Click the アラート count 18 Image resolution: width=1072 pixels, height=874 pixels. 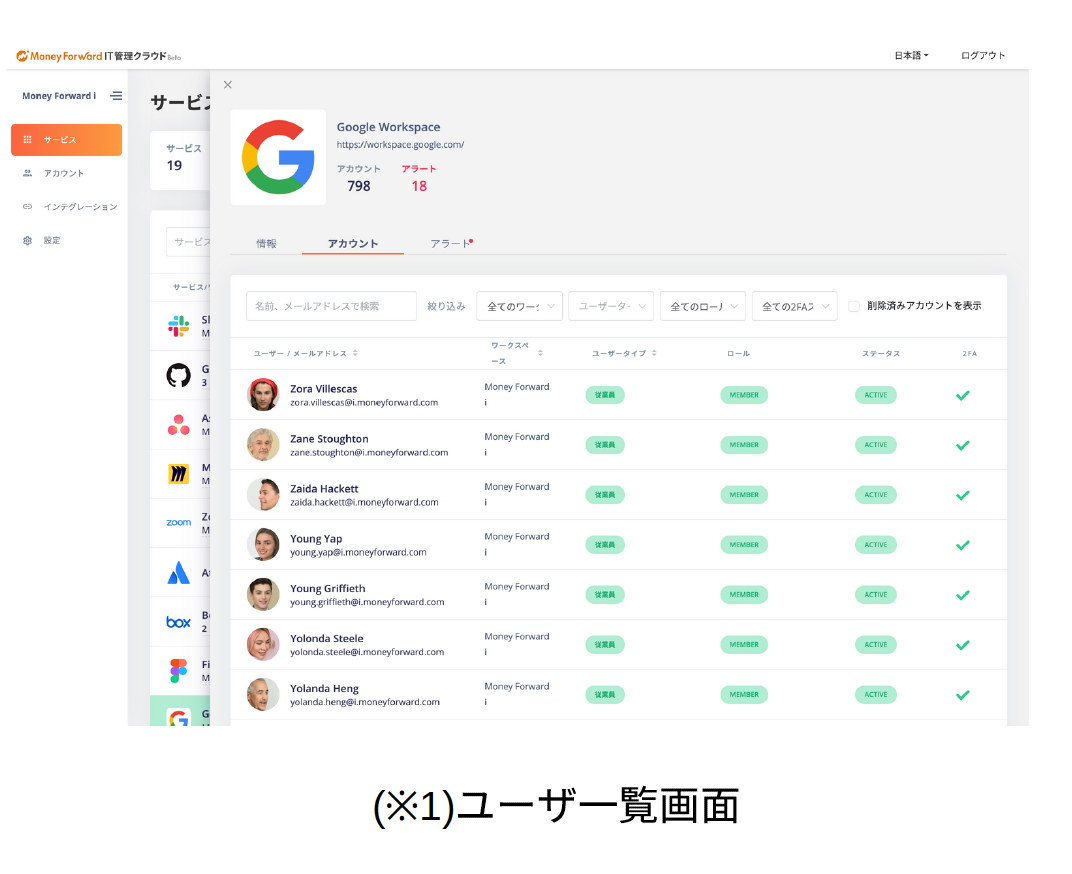tap(419, 186)
